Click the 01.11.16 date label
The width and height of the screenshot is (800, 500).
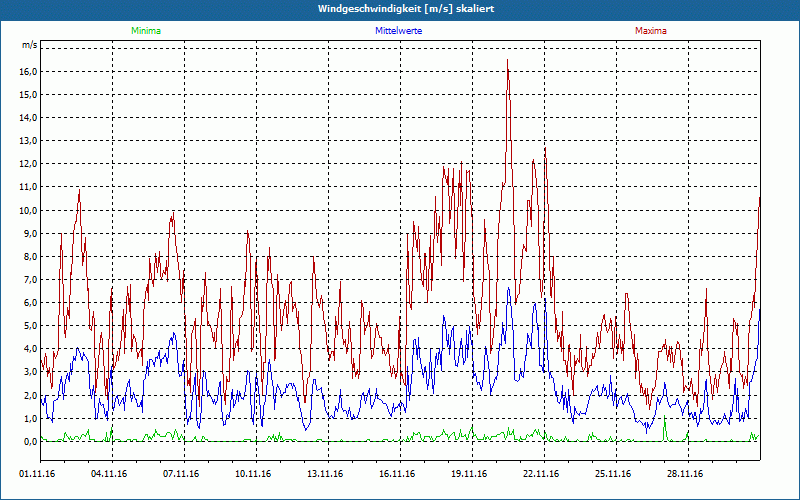(x=37, y=474)
